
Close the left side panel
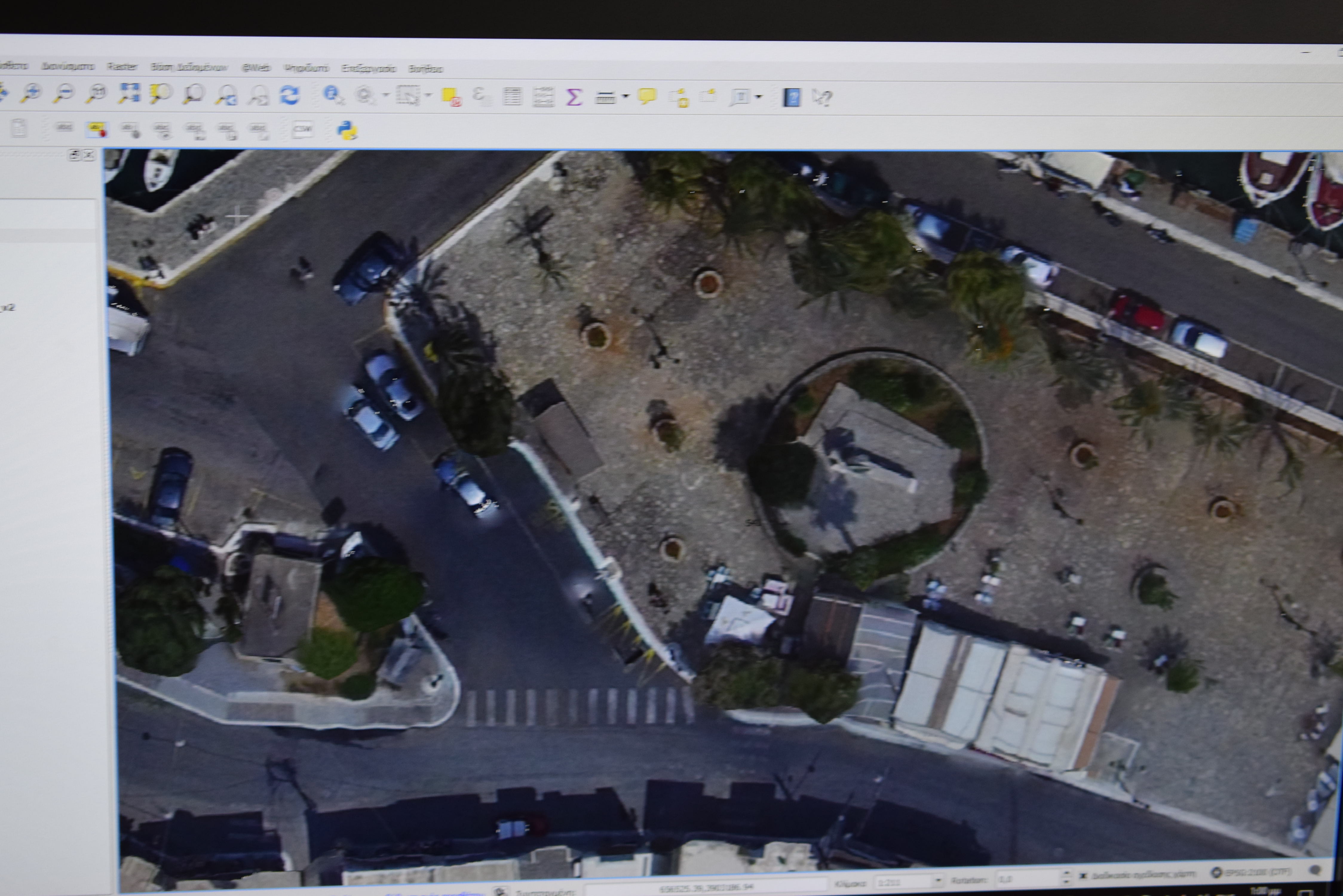(89, 155)
